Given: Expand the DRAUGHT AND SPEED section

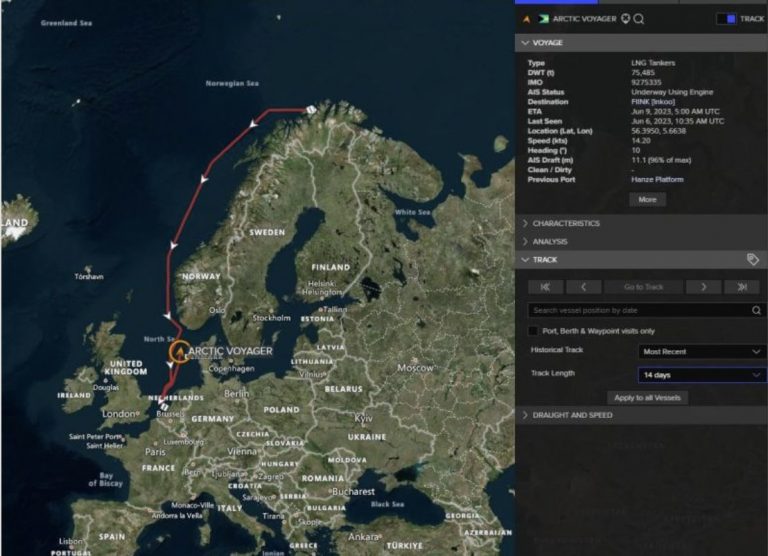Looking at the screenshot, I should click(641, 415).
